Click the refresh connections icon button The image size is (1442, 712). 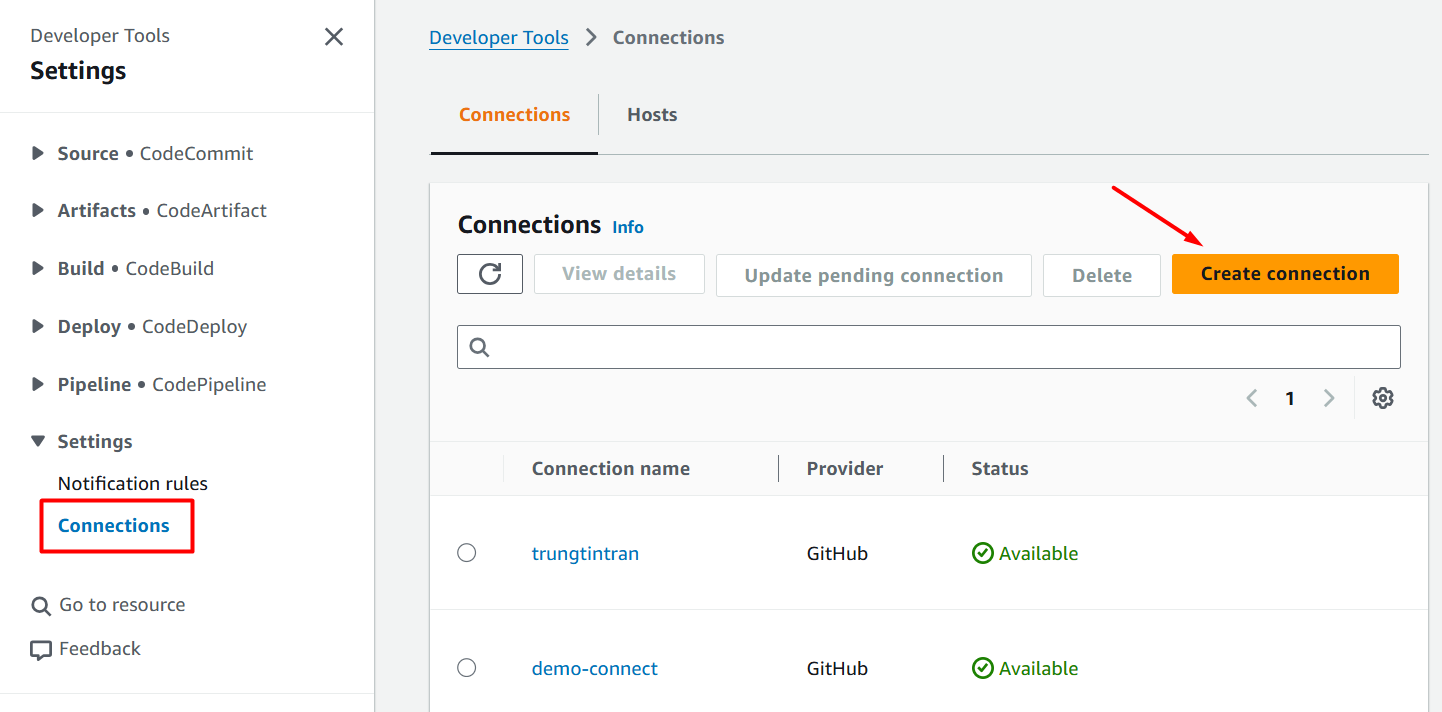tap(490, 274)
